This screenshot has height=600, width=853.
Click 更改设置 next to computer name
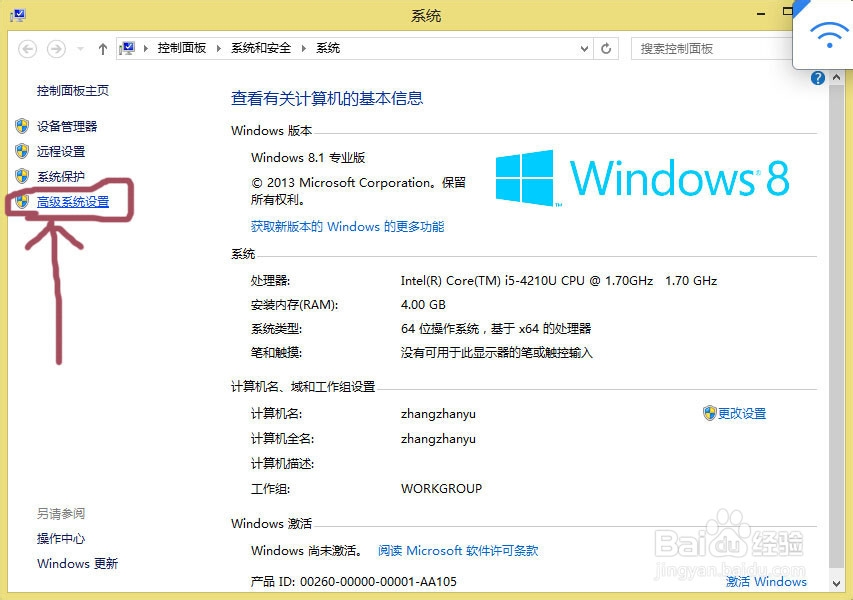[x=742, y=414]
